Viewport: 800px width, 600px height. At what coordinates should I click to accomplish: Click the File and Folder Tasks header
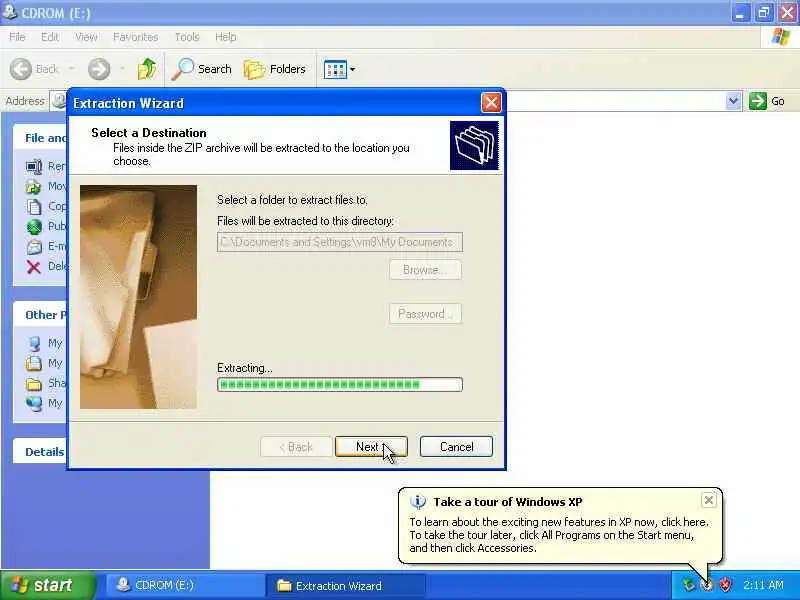point(40,138)
